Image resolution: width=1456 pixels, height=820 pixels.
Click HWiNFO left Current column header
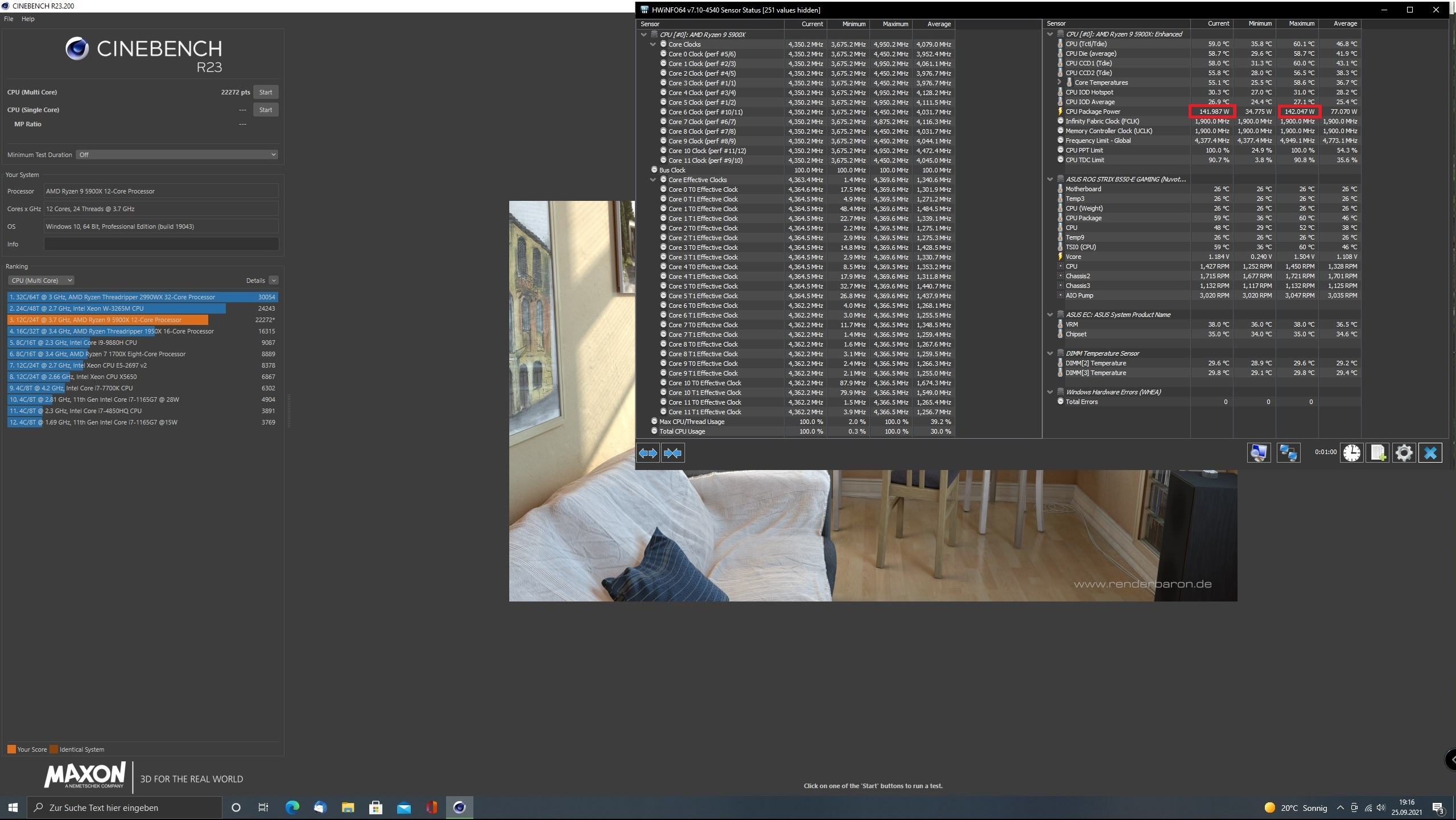click(x=806, y=24)
